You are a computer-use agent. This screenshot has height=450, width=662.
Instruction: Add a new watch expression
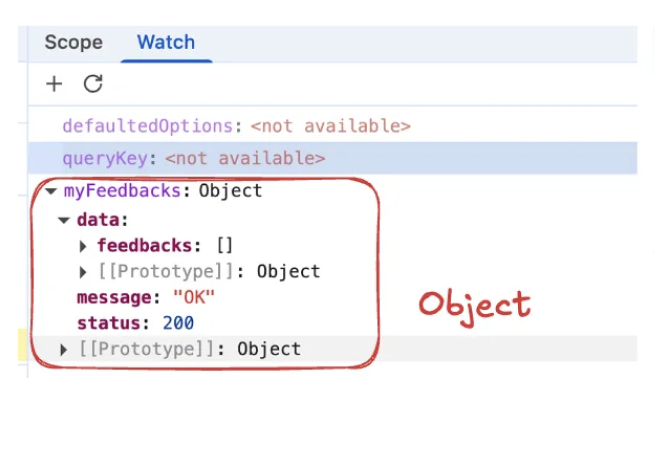click(x=54, y=84)
